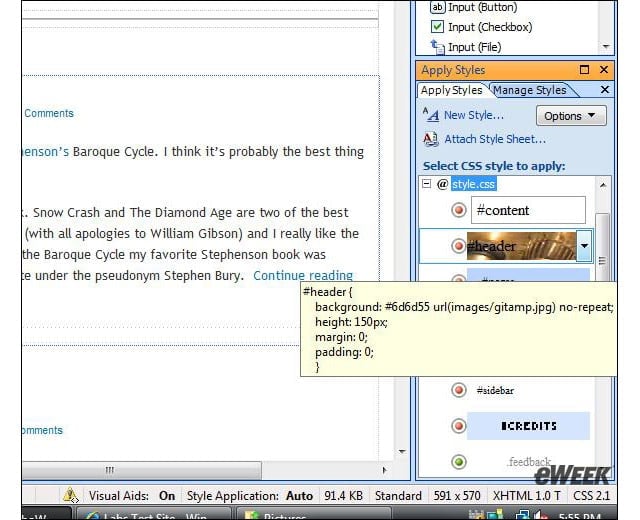The width and height of the screenshot is (640, 520).
Task: Click the 91.4 KB file size indicator
Action: coord(343,496)
